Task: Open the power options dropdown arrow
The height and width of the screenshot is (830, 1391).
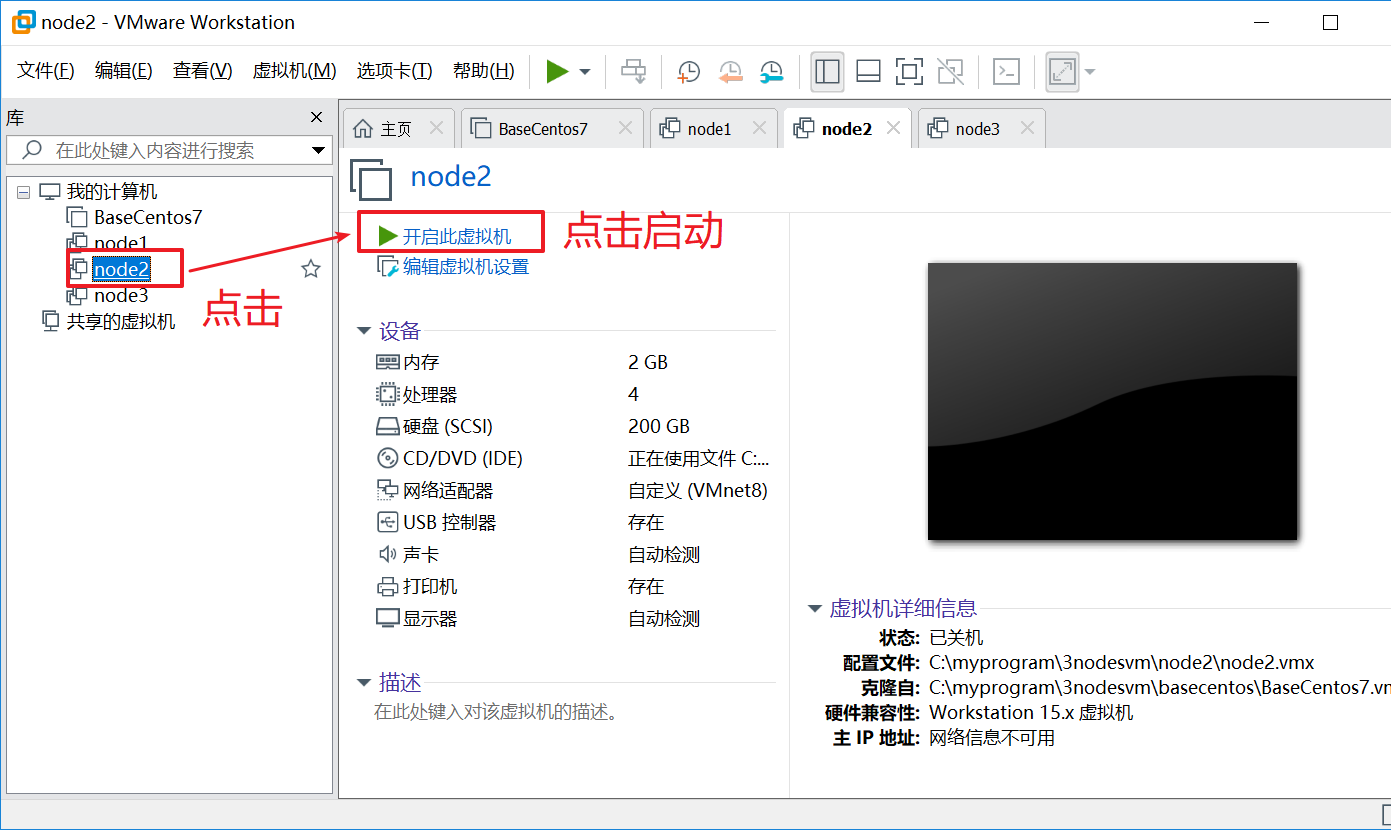Action: click(585, 72)
